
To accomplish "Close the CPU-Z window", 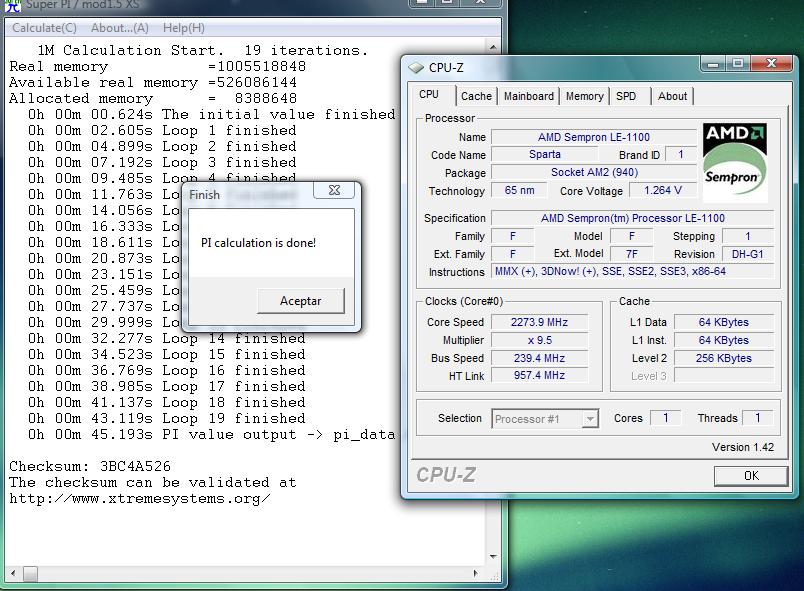I will [771, 64].
